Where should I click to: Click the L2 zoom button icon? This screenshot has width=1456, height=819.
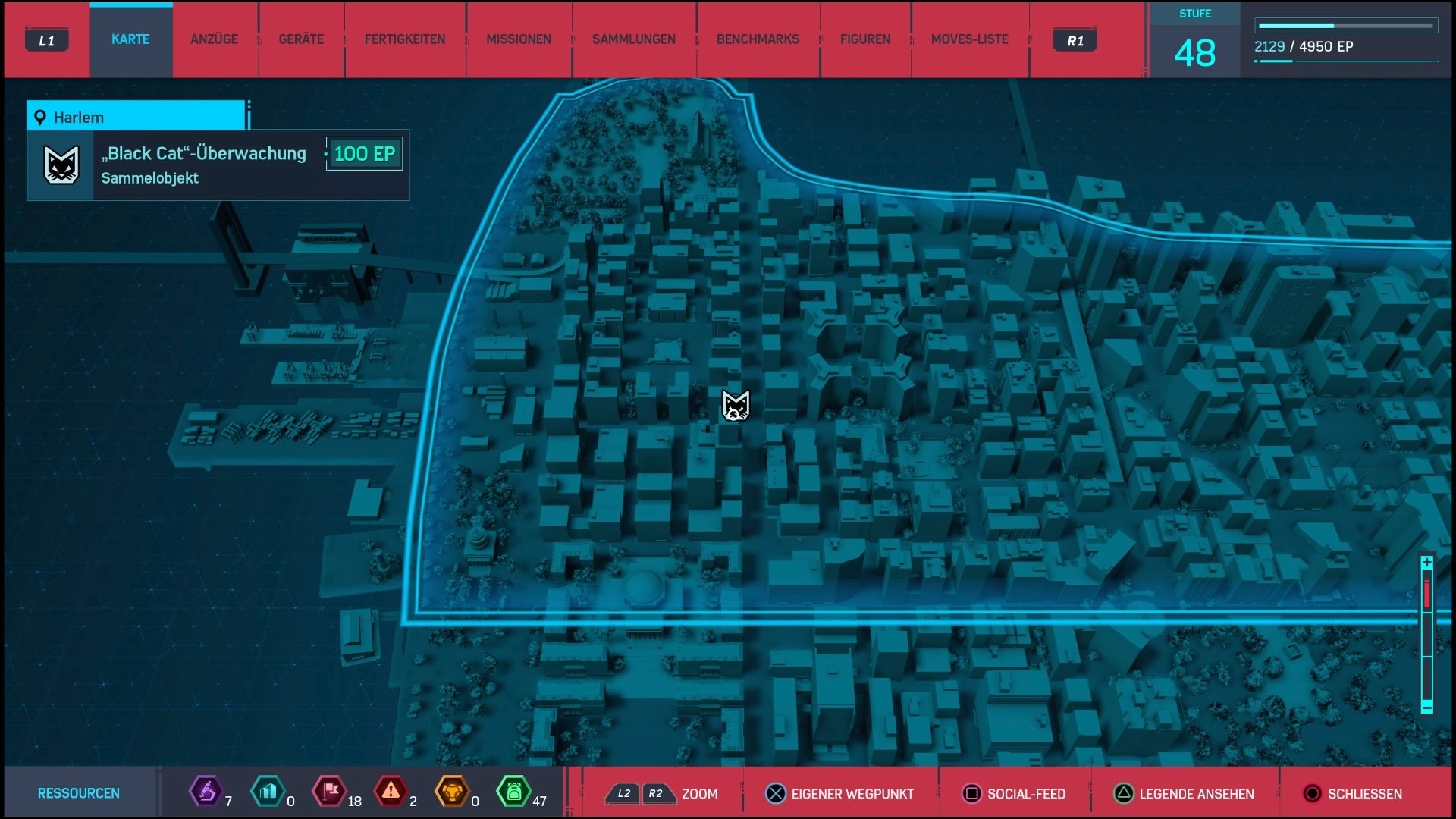623,794
